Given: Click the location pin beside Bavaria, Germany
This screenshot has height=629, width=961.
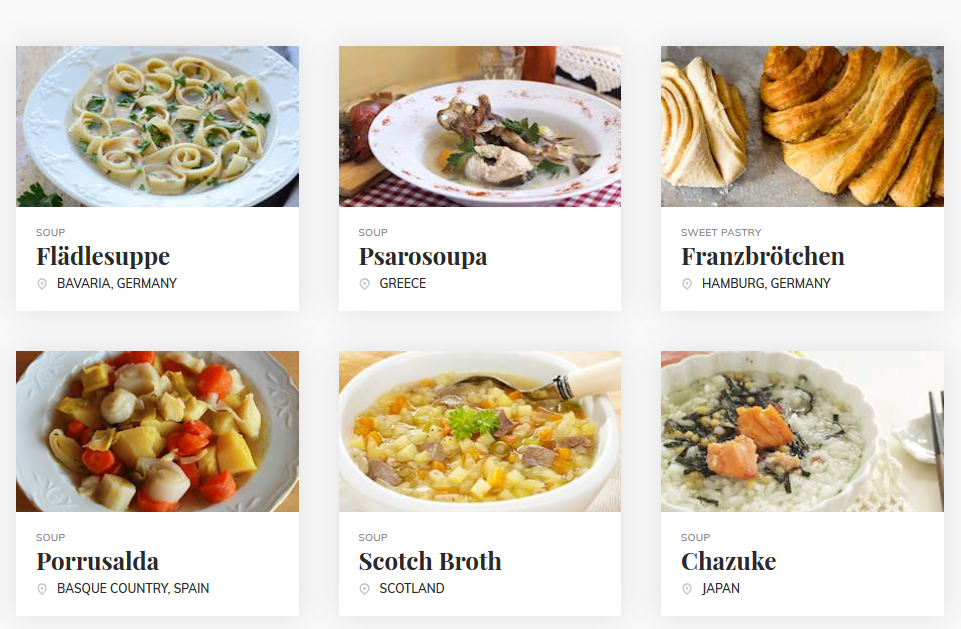Looking at the screenshot, I should (42, 284).
